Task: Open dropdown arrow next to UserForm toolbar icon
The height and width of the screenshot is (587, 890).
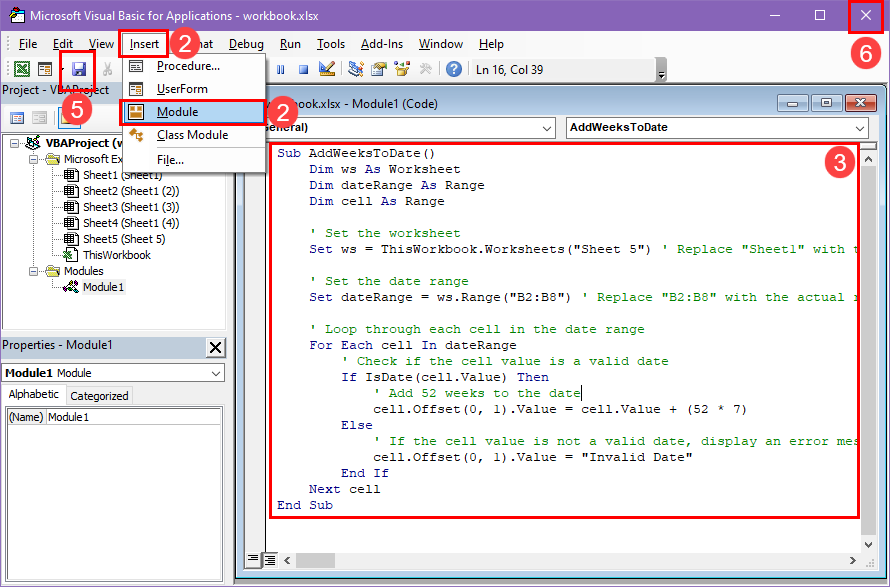Action: pyautogui.click(x=61, y=70)
